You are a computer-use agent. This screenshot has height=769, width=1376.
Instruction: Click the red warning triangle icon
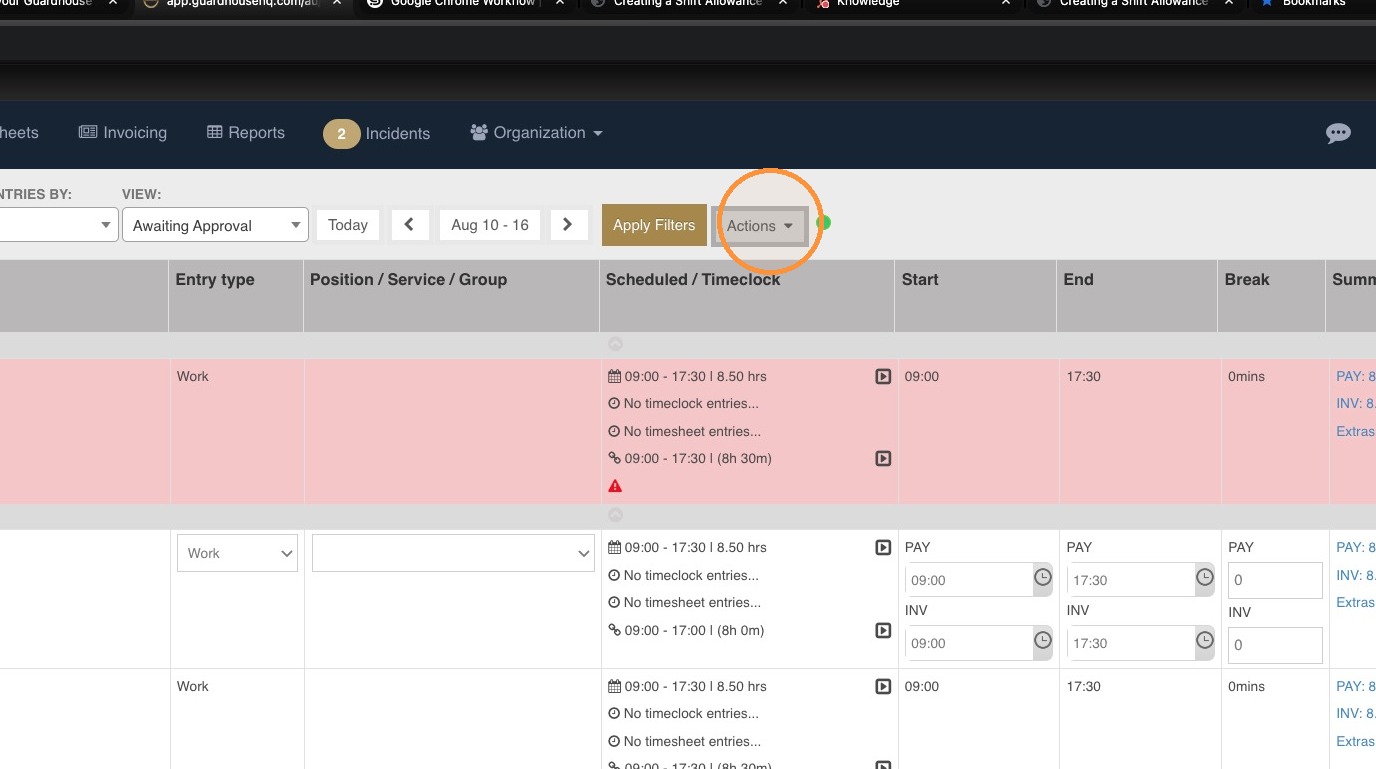pyautogui.click(x=615, y=486)
